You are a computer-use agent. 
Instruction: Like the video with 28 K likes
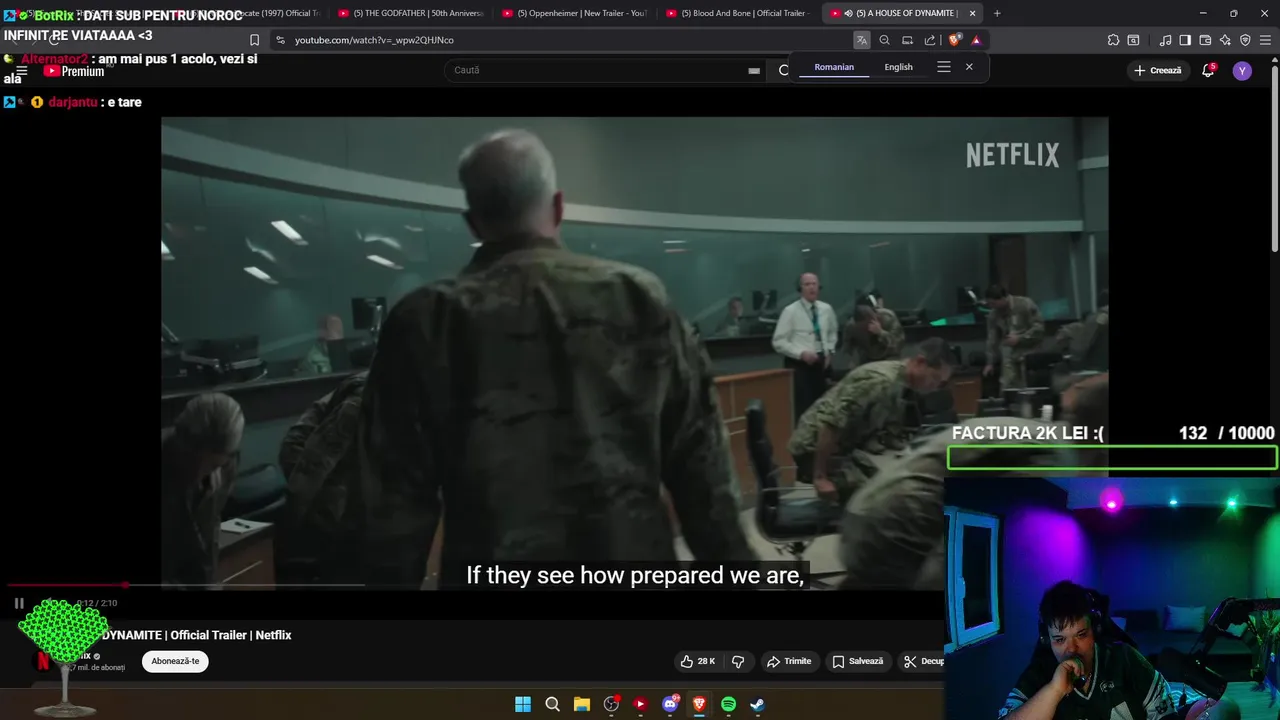pos(698,661)
